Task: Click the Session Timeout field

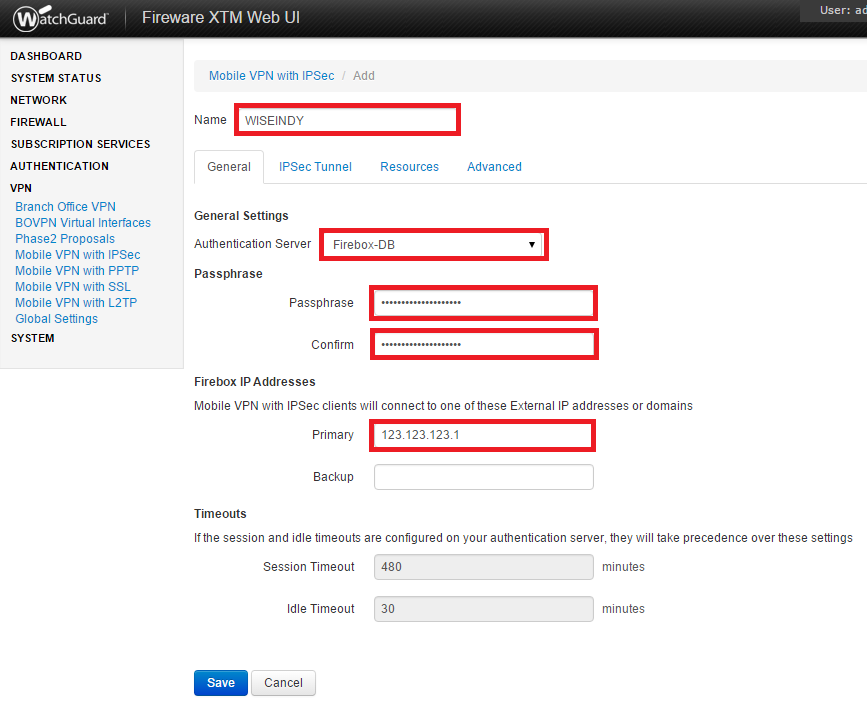Action: click(x=484, y=567)
